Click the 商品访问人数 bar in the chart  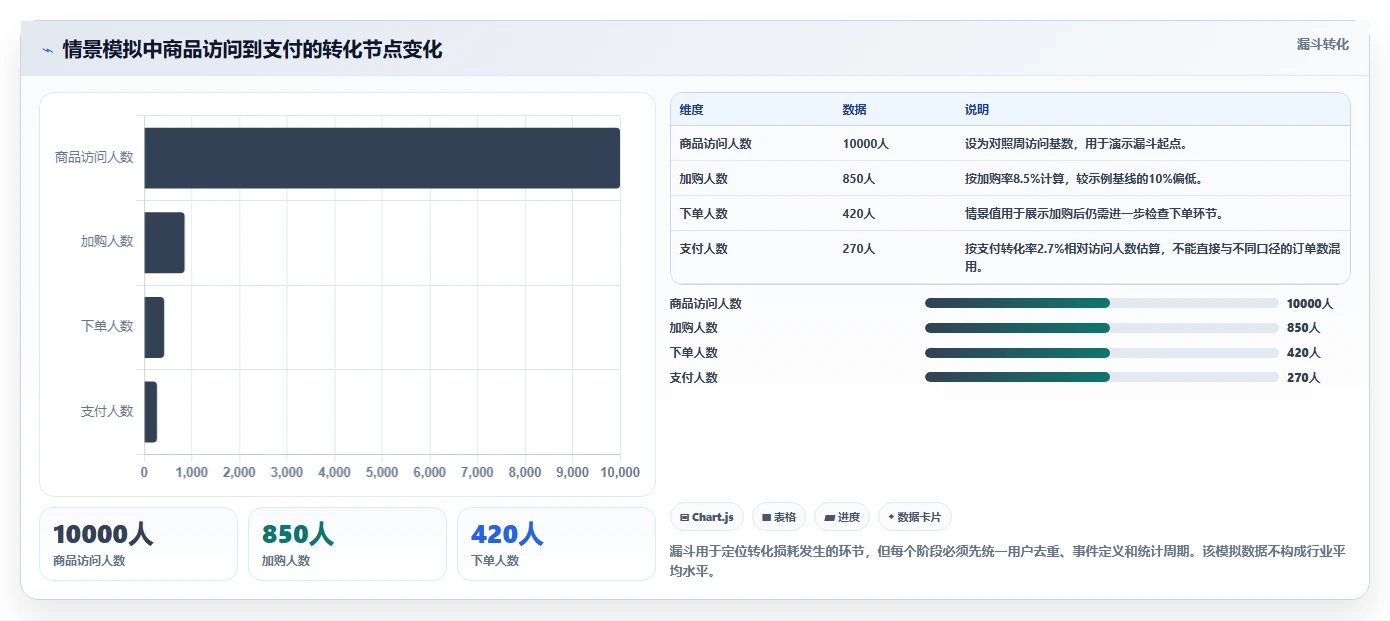coord(382,158)
